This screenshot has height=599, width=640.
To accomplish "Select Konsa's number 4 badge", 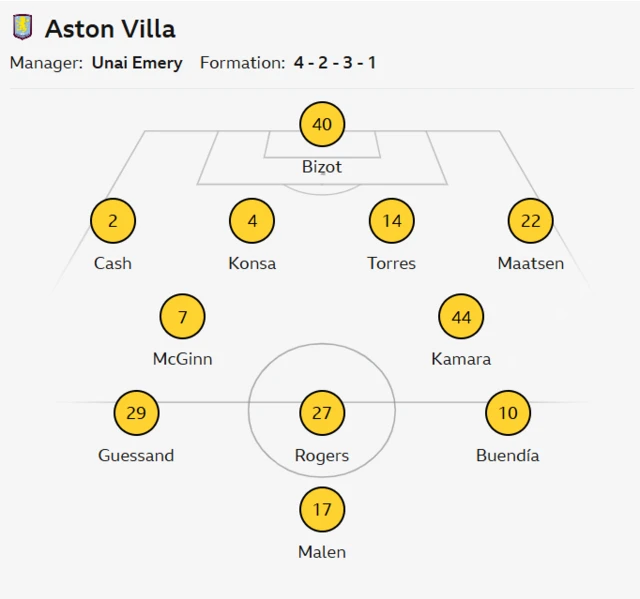I will (x=252, y=222).
